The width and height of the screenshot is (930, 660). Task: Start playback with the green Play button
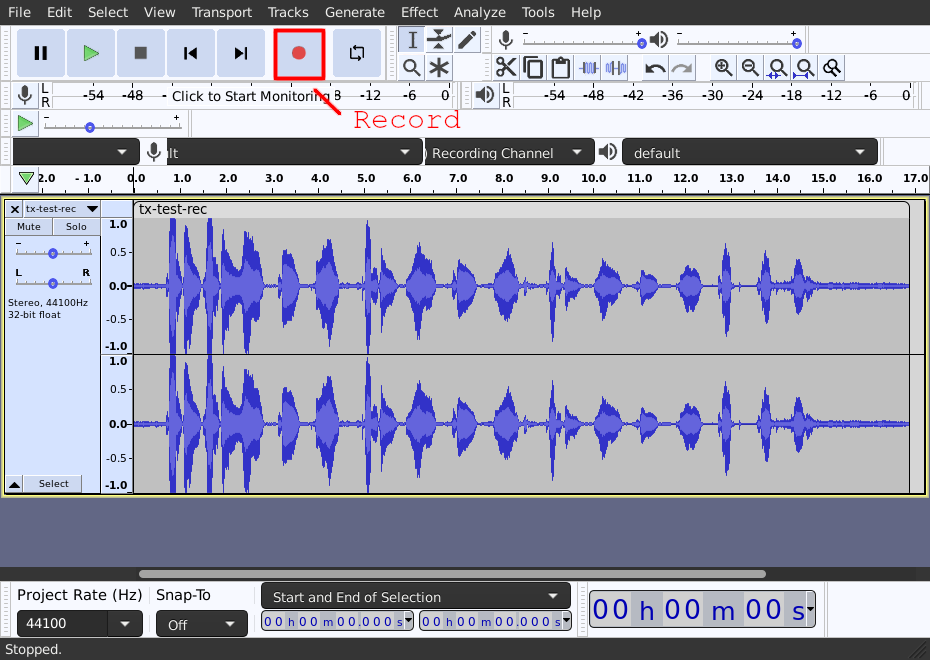[x=91, y=53]
